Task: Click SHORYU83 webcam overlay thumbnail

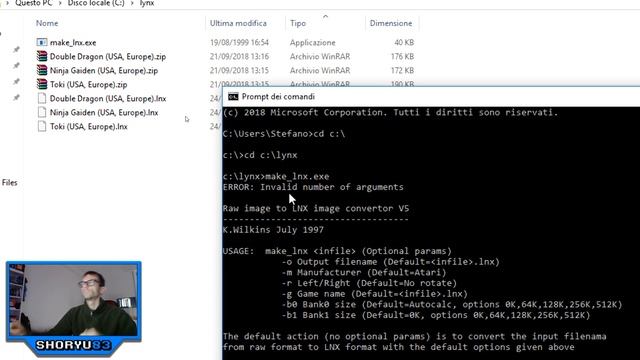Action: (x=73, y=308)
